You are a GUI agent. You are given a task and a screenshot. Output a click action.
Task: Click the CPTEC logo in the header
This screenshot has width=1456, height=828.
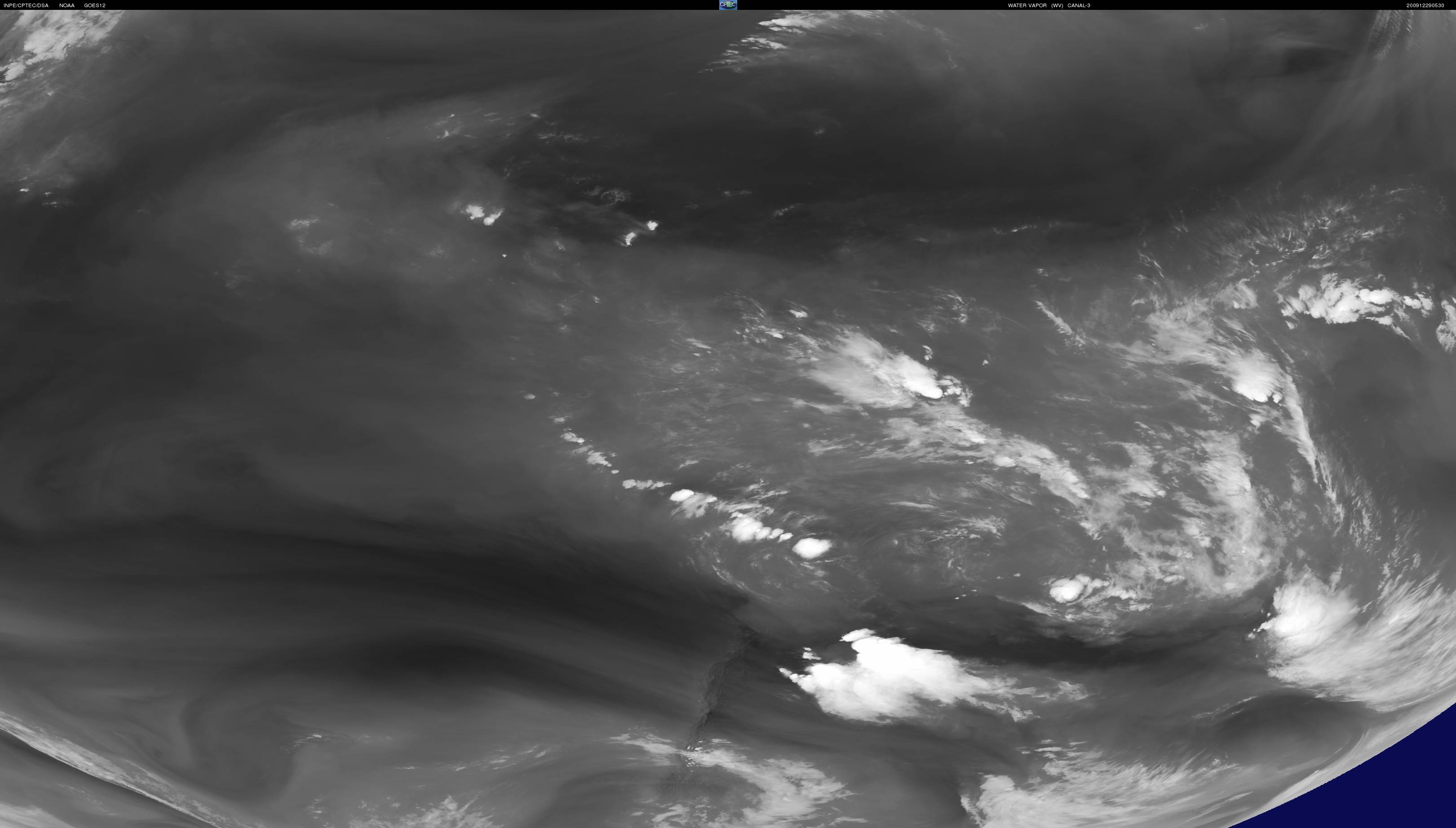(727, 4)
